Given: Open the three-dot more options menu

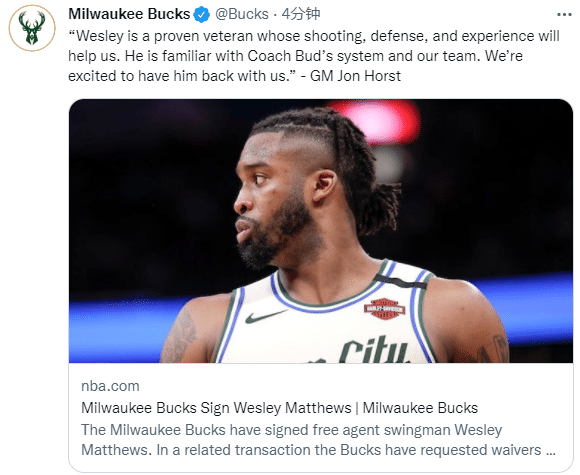Looking at the screenshot, I should 564,14.
